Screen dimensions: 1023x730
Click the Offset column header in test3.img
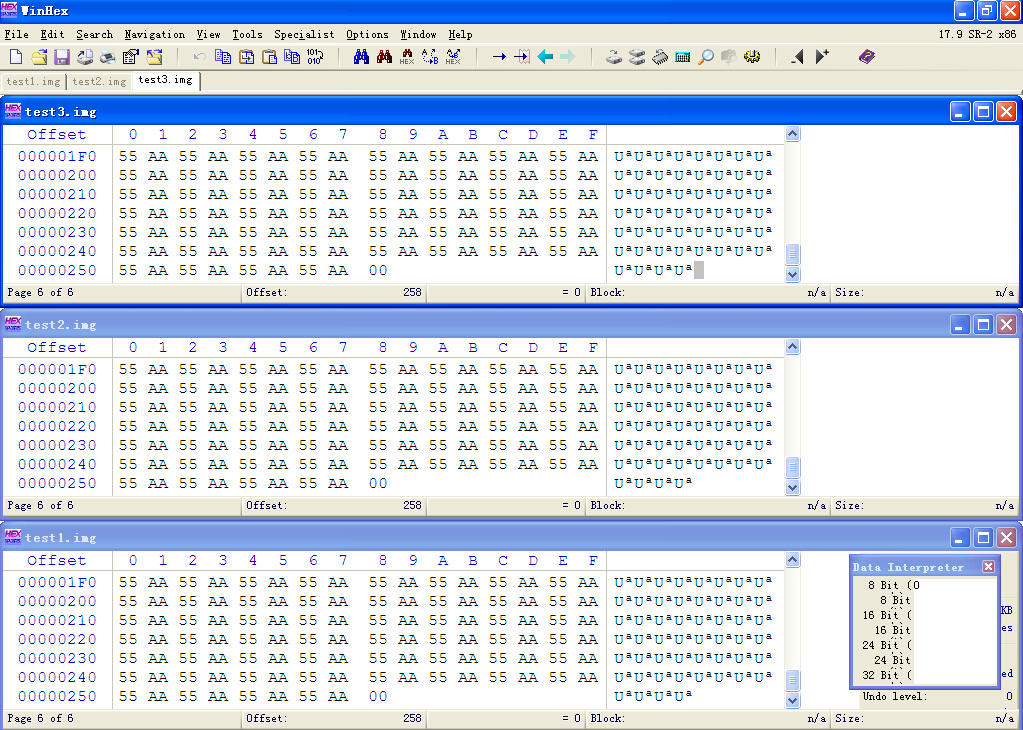[57, 134]
